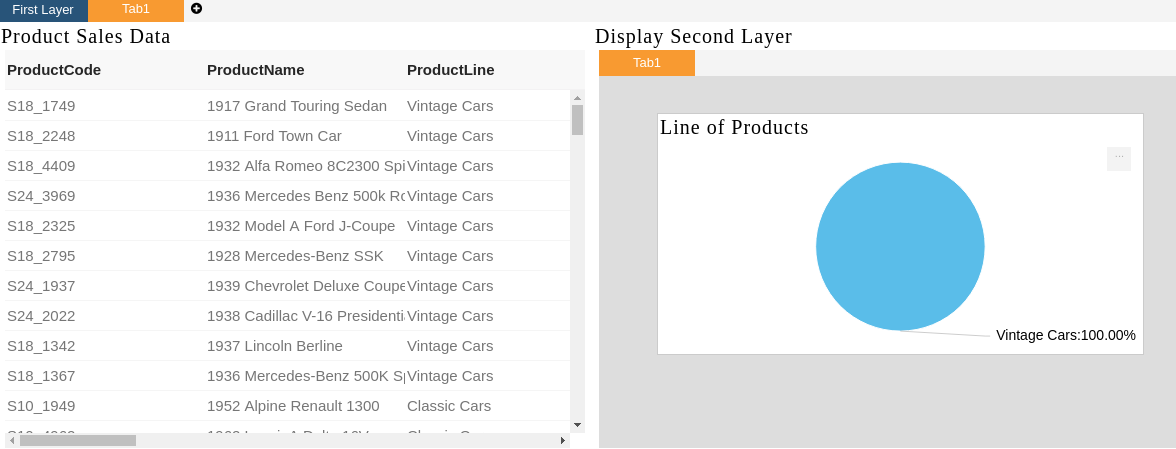This screenshot has width=1176, height=449.
Task: Click the add new tab plus icon
Action: pyautogui.click(x=196, y=9)
